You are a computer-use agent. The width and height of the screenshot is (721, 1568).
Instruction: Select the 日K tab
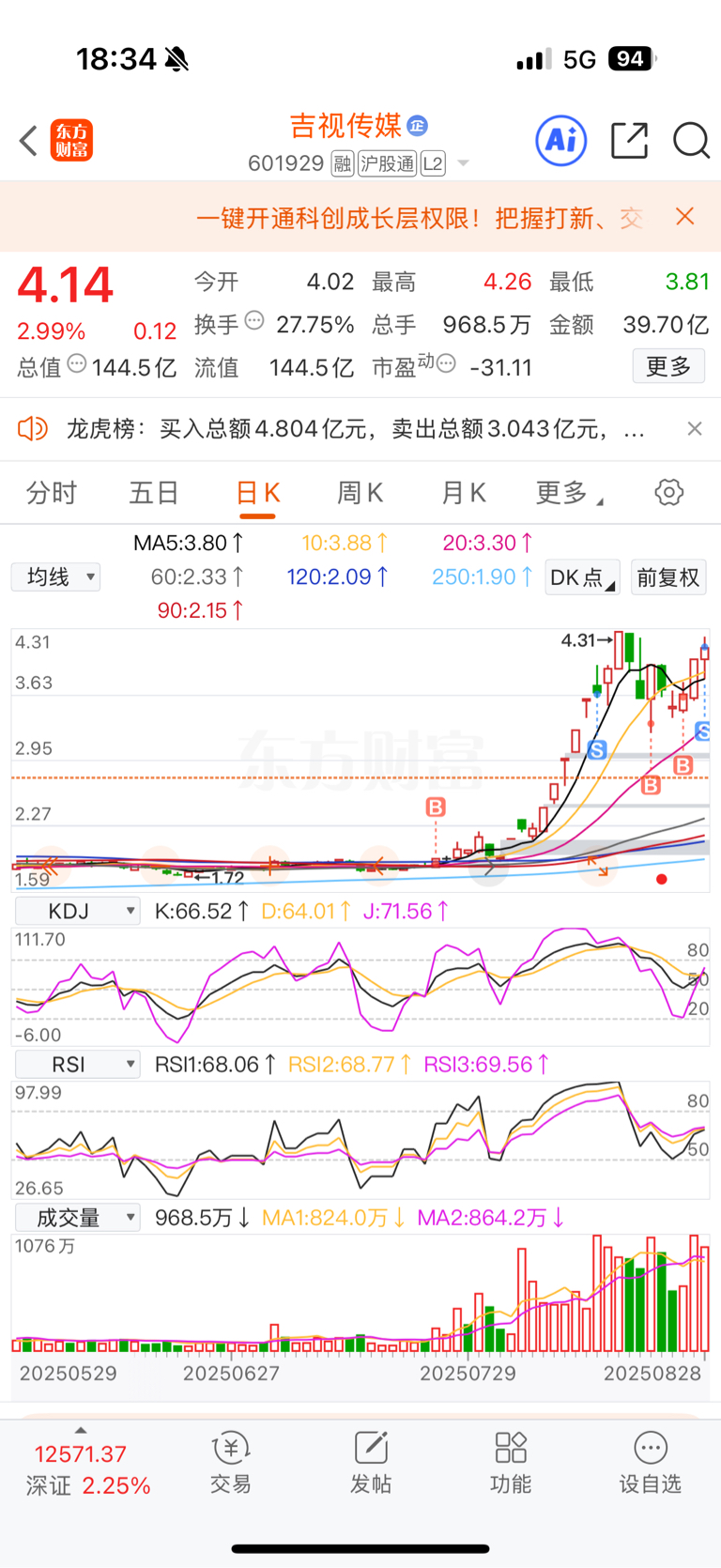coord(257,494)
